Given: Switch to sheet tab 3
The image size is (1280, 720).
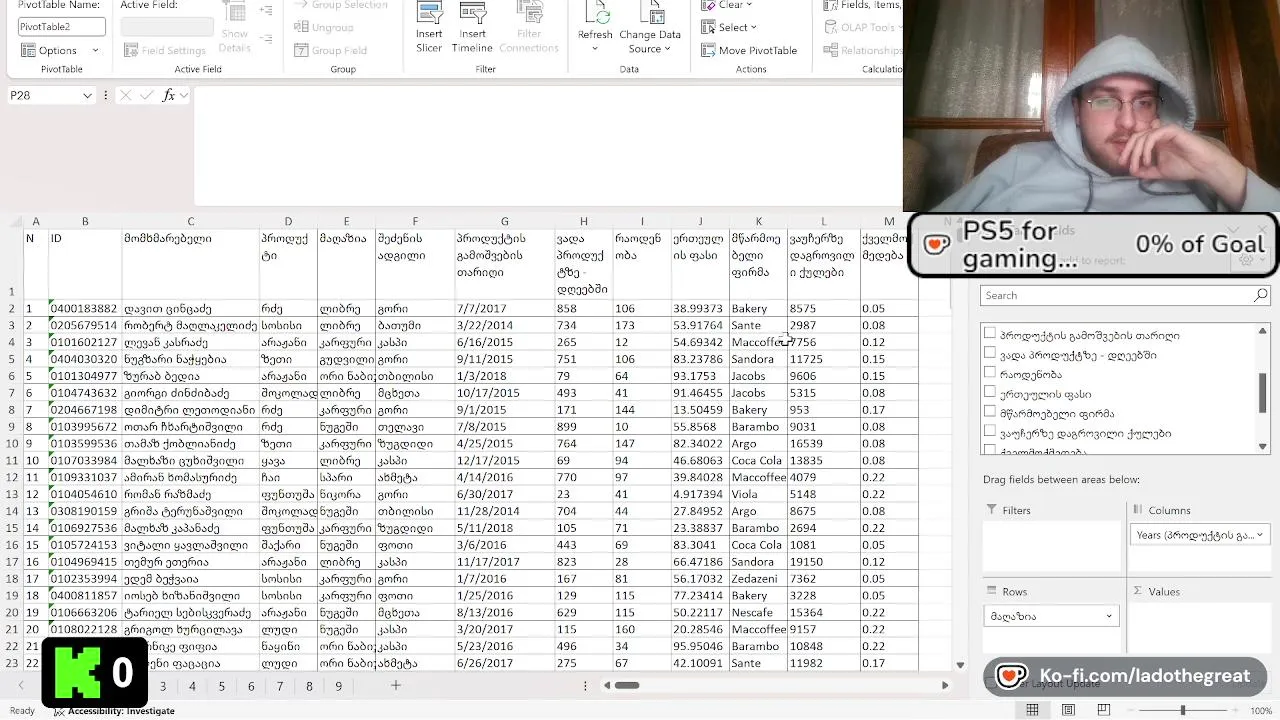Looking at the screenshot, I should 163,686.
